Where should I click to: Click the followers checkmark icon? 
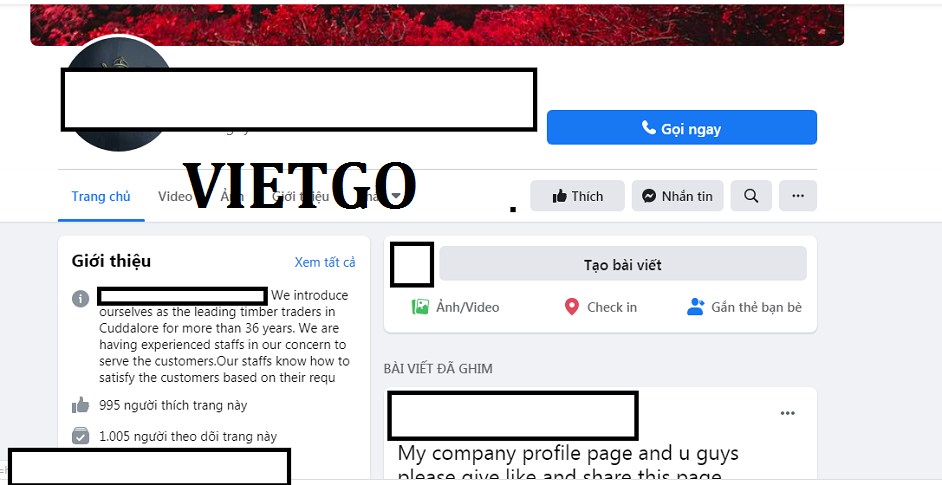[x=81, y=436]
